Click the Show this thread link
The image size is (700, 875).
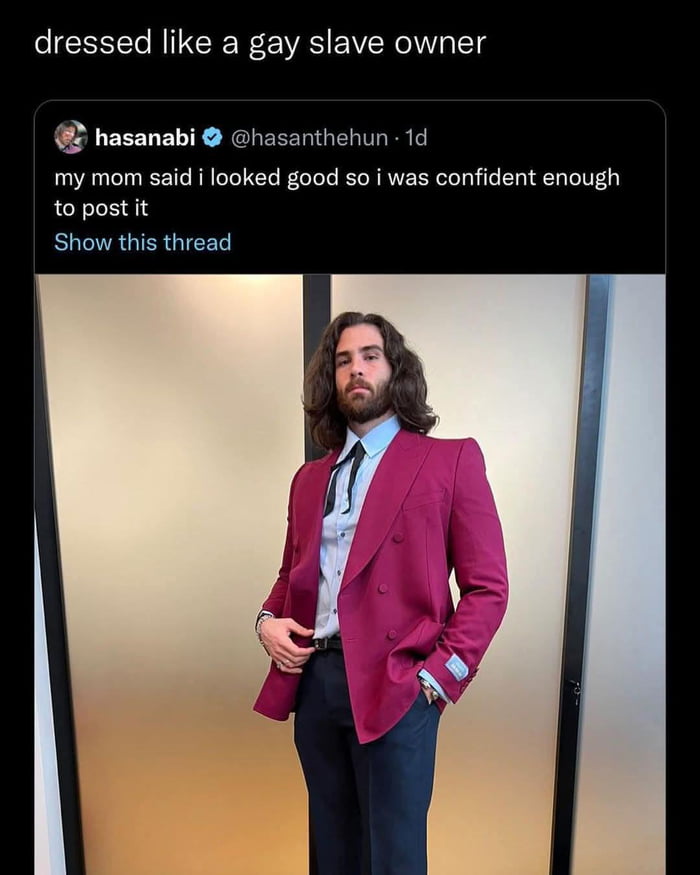click(142, 242)
